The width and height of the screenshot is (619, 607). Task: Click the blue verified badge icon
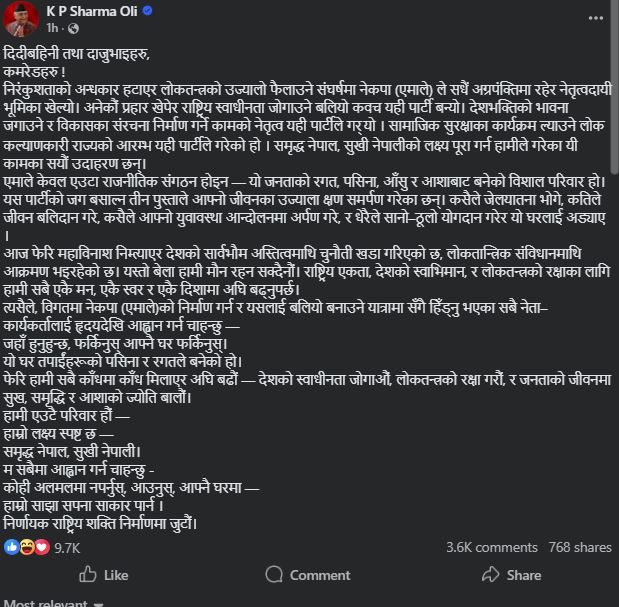click(x=148, y=11)
